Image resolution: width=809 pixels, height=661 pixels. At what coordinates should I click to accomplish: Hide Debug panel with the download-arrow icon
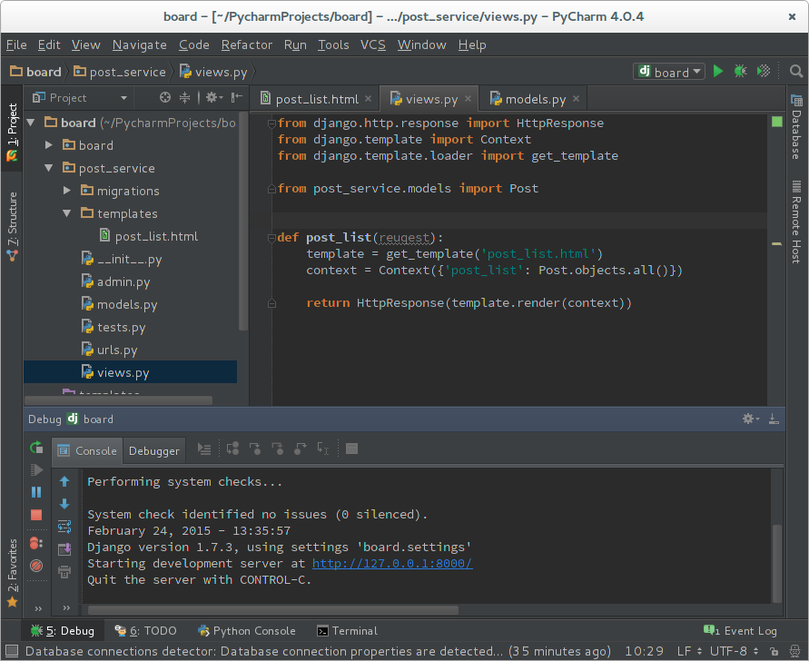point(773,419)
